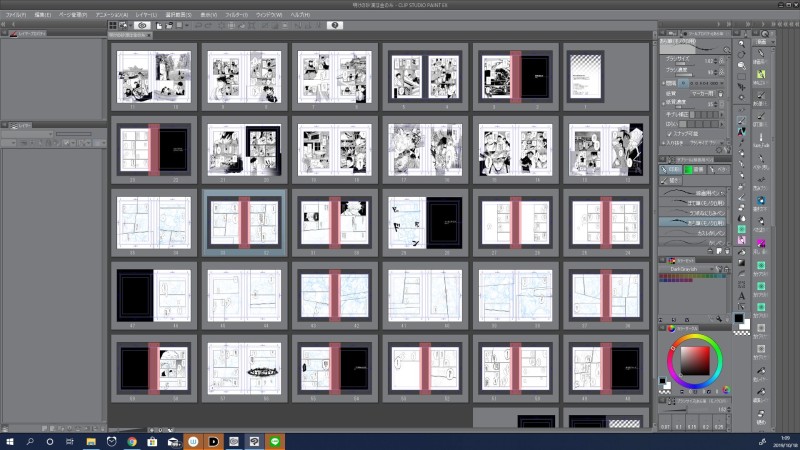800x450 pixels.
Task: Close the open document tab
Action: click(x=149, y=35)
